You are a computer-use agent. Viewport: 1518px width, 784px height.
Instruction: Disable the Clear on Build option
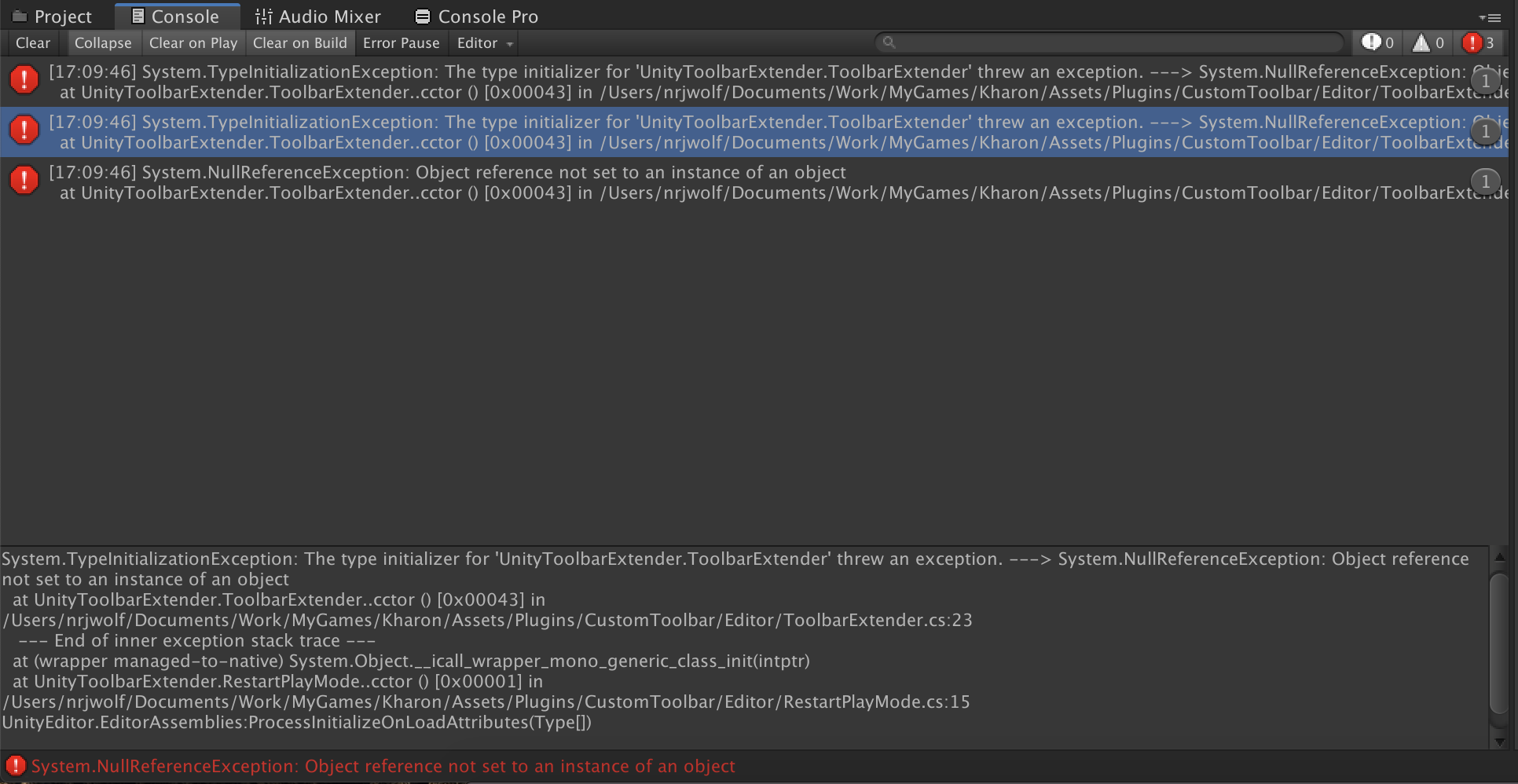click(299, 43)
